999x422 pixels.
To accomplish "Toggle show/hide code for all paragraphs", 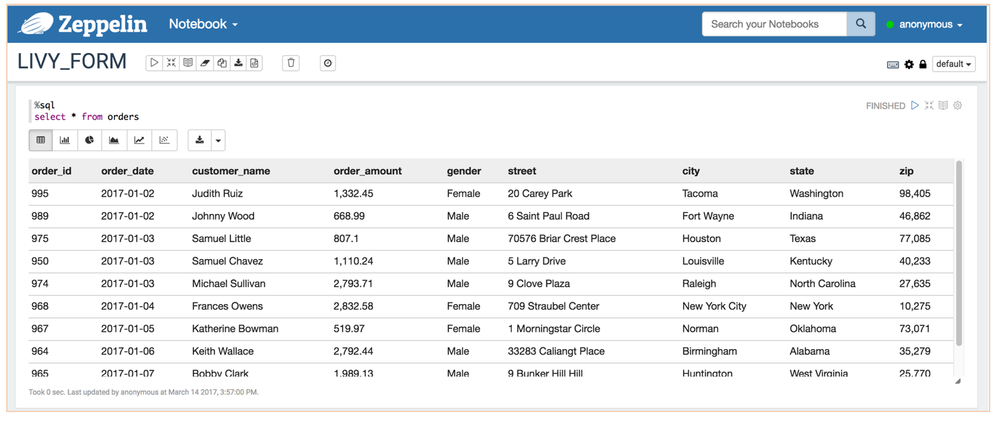I will [x=171, y=62].
